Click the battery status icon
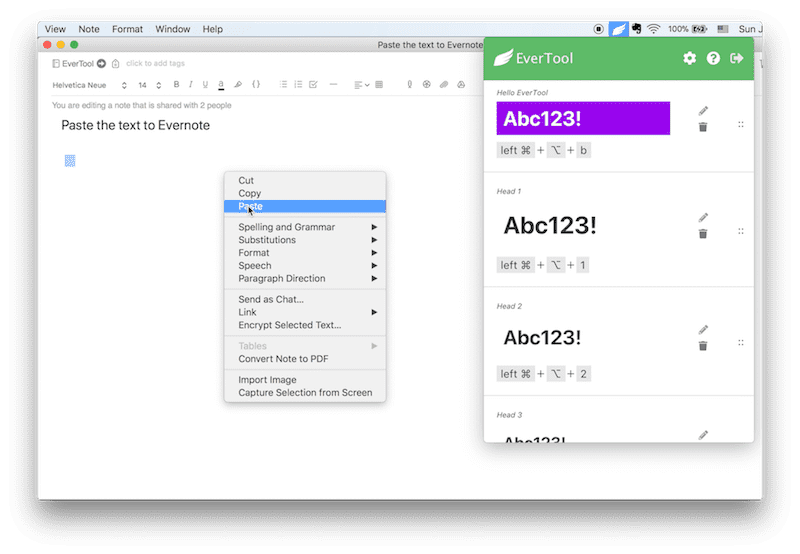The width and height of the screenshot is (800, 554). 699,29
